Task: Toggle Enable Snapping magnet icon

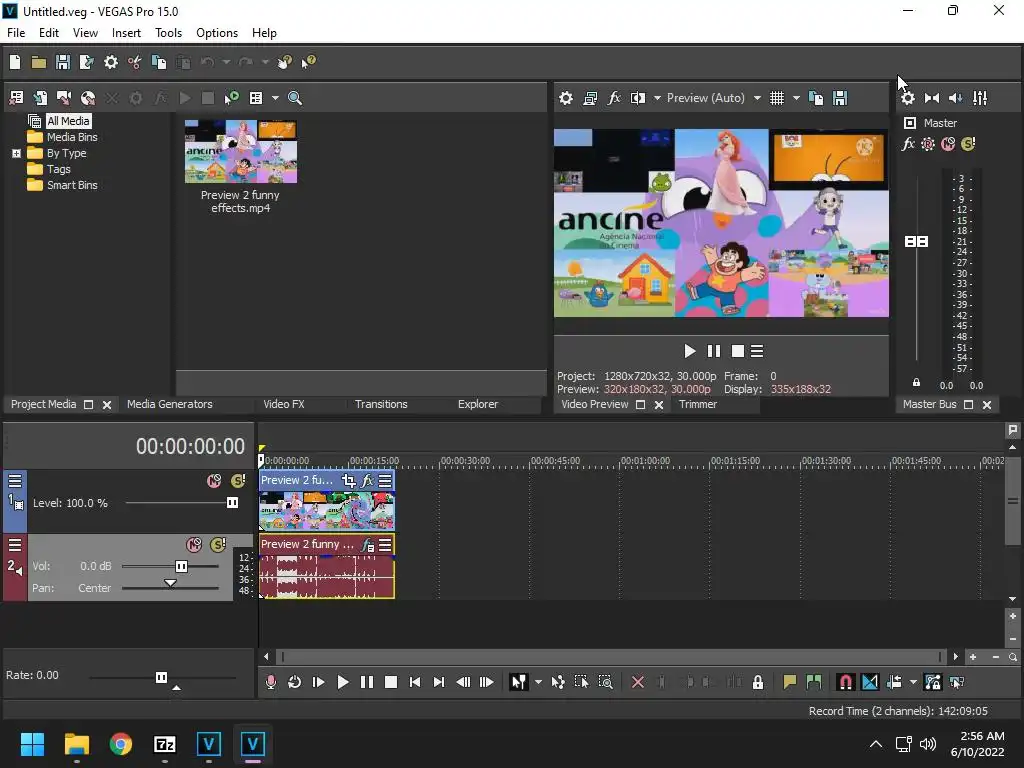Action: coord(845,682)
